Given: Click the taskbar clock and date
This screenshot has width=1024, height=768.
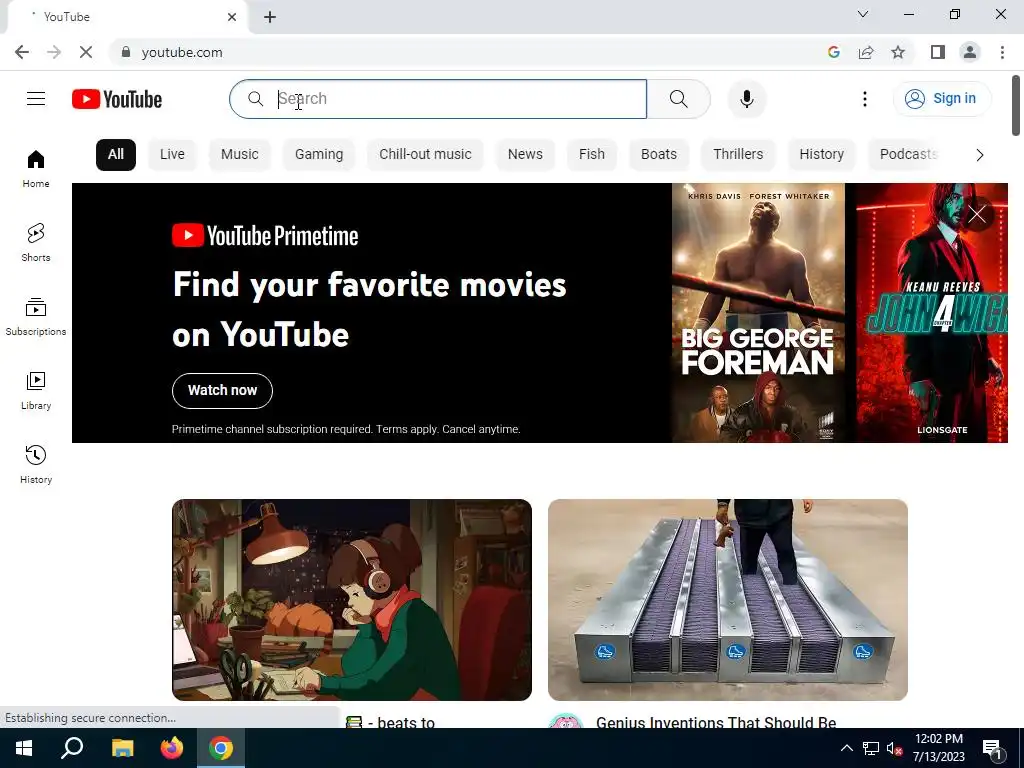Looking at the screenshot, I should pyautogui.click(x=938, y=748).
